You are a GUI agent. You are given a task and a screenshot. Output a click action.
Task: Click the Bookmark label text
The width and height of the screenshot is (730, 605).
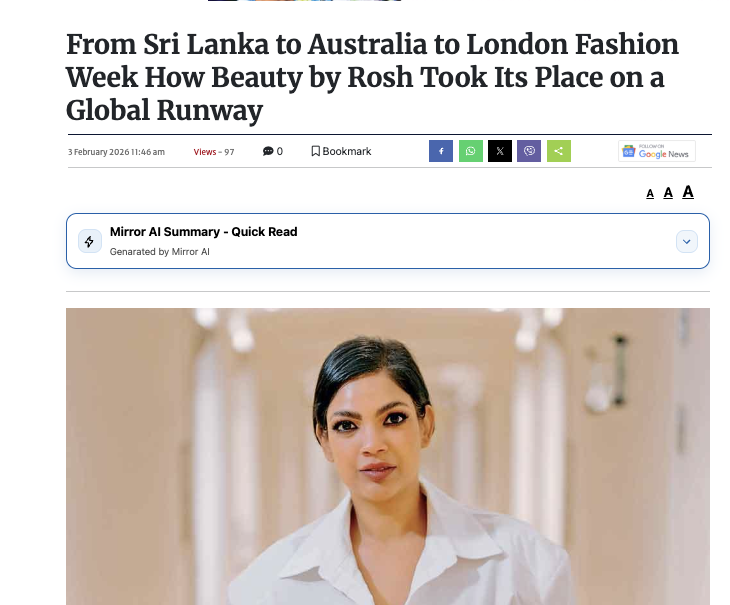click(x=347, y=152)
